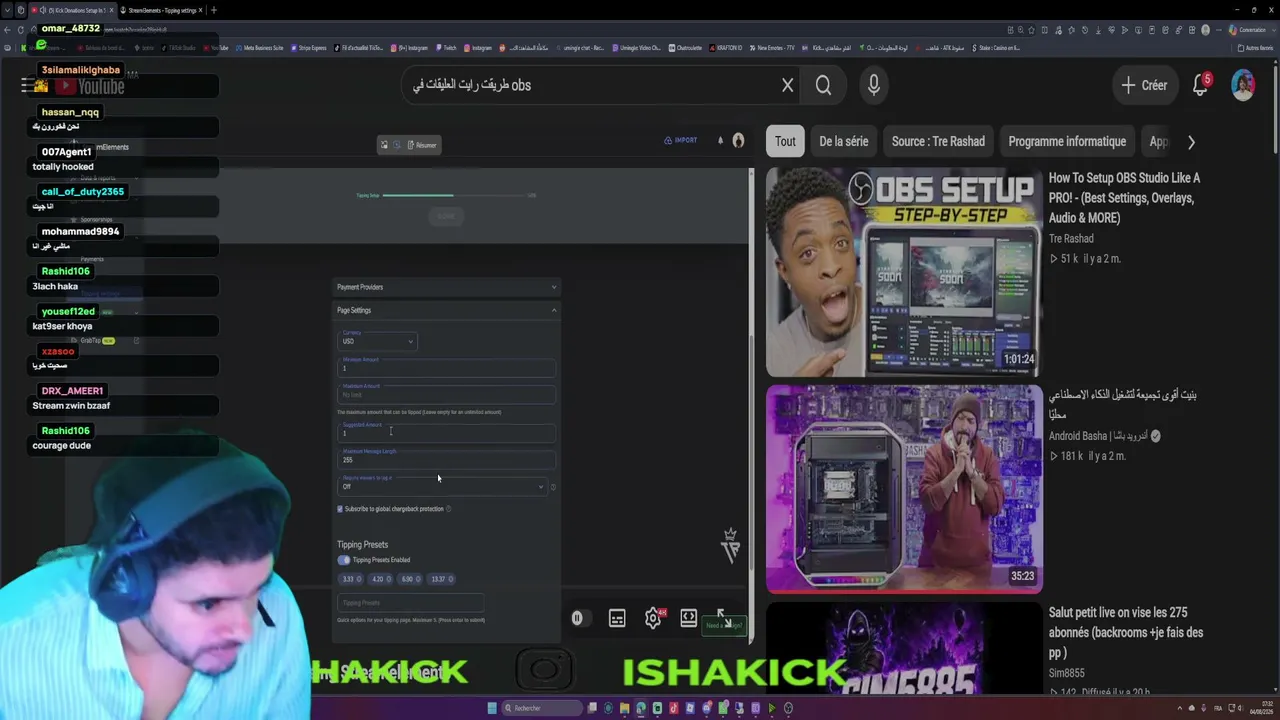Viewport: 1280px width, 720px height.
Task: Click the Créer button on YouTube
Action: 1144,85
